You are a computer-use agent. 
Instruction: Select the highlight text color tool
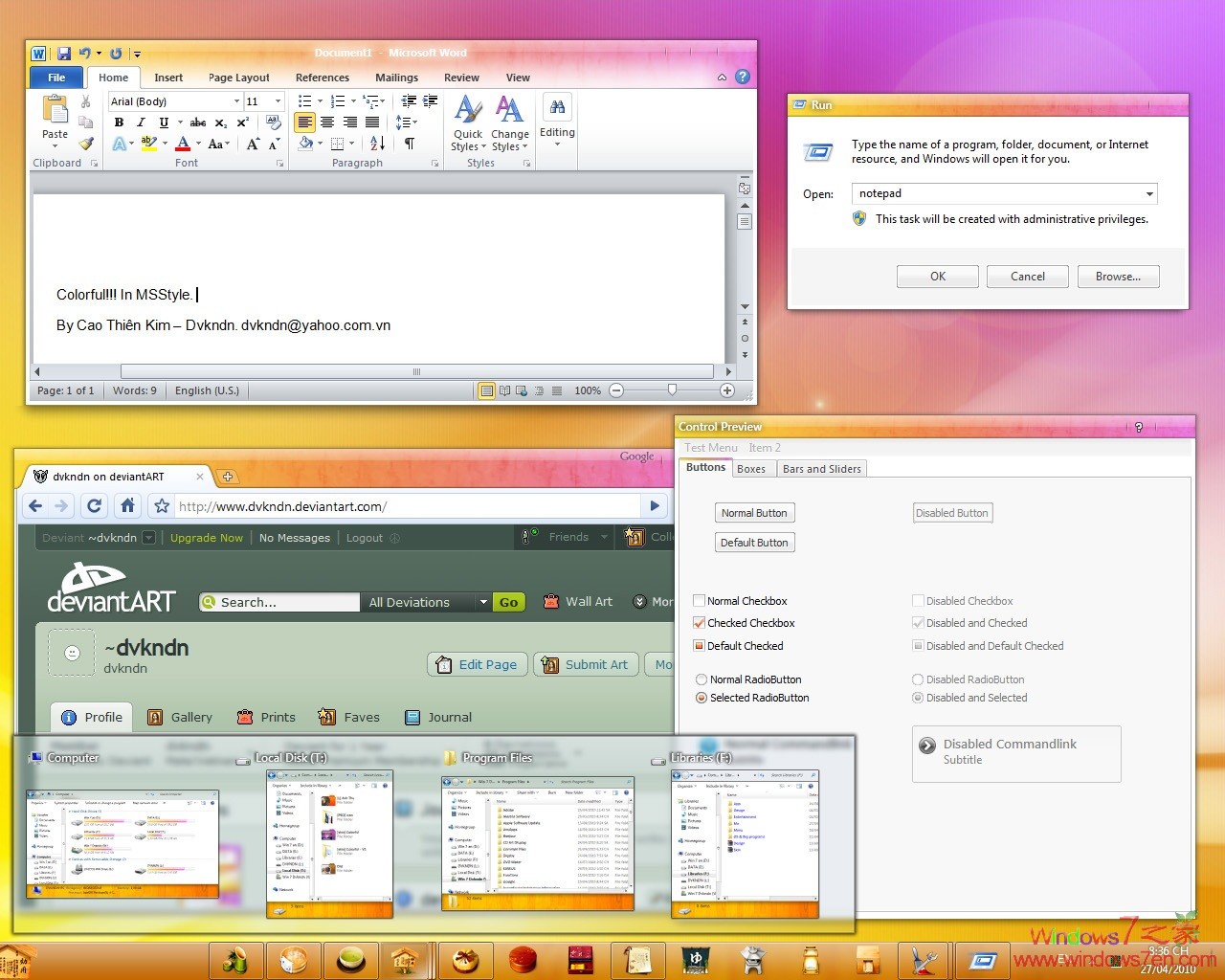[150, 144]
